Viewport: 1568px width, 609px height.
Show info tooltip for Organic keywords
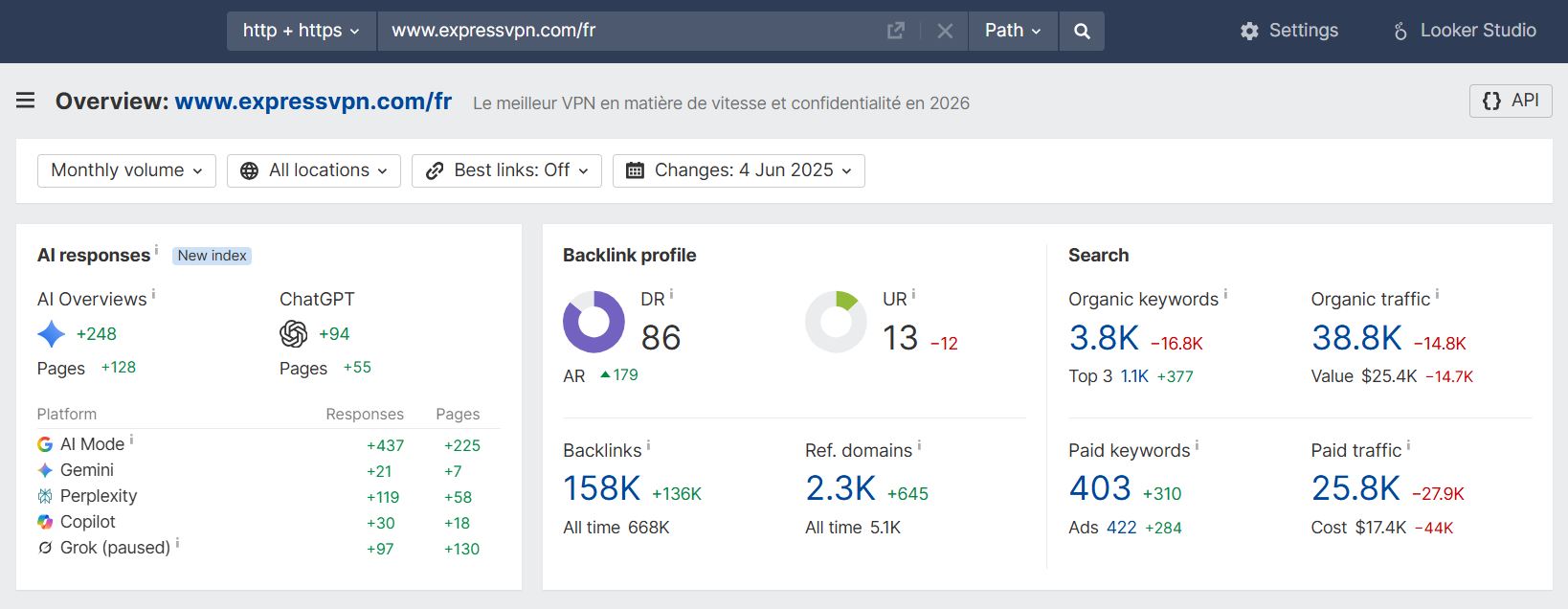click(1225, 294)
